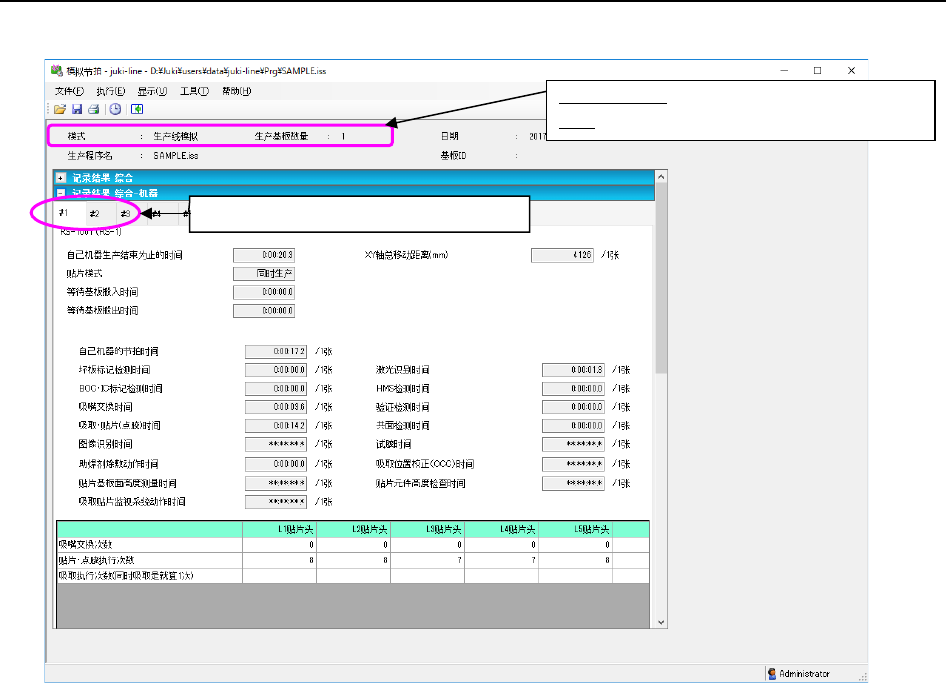Click the BOC·IC标记检测时间 value field
The image size is (946, 683).
coord(276,389)
